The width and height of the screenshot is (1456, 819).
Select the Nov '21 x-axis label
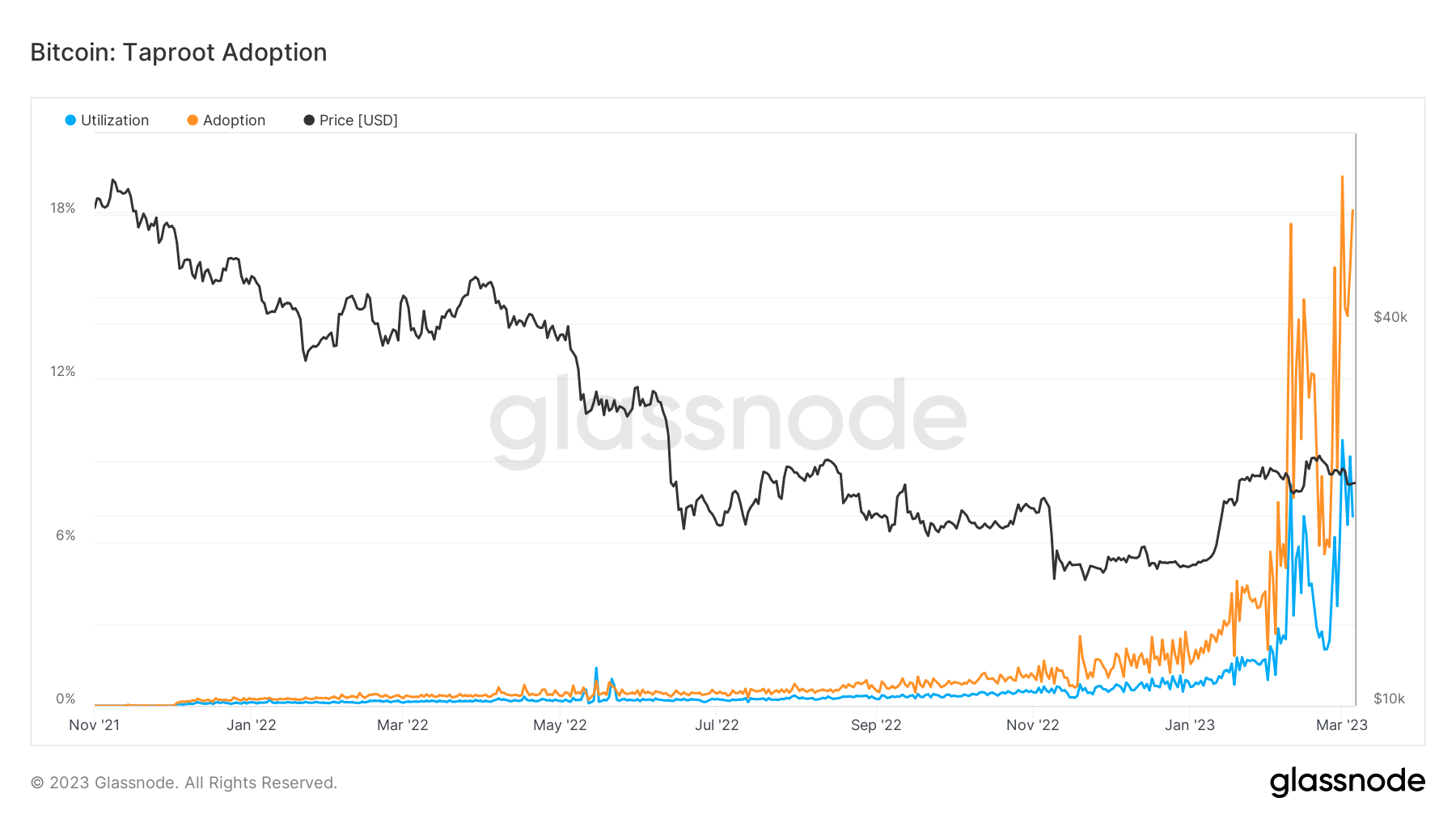95,725
